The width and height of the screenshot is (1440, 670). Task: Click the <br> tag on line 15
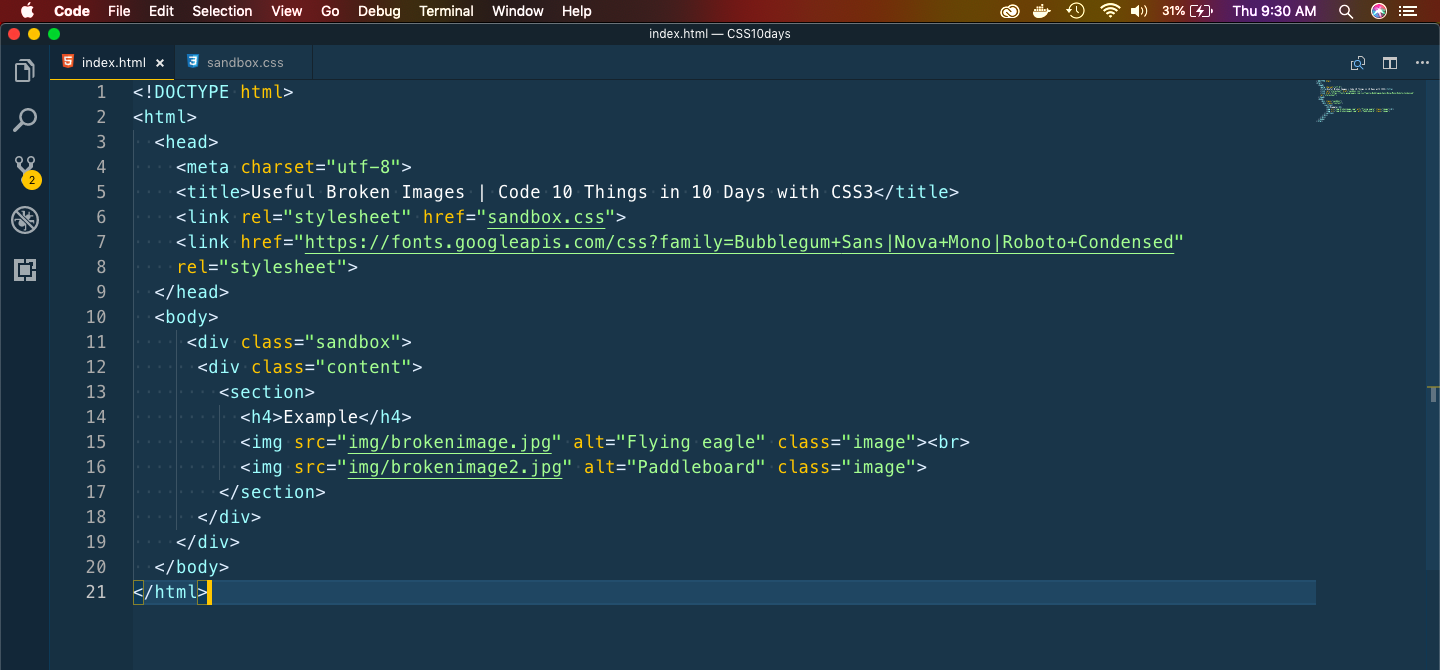949,442
